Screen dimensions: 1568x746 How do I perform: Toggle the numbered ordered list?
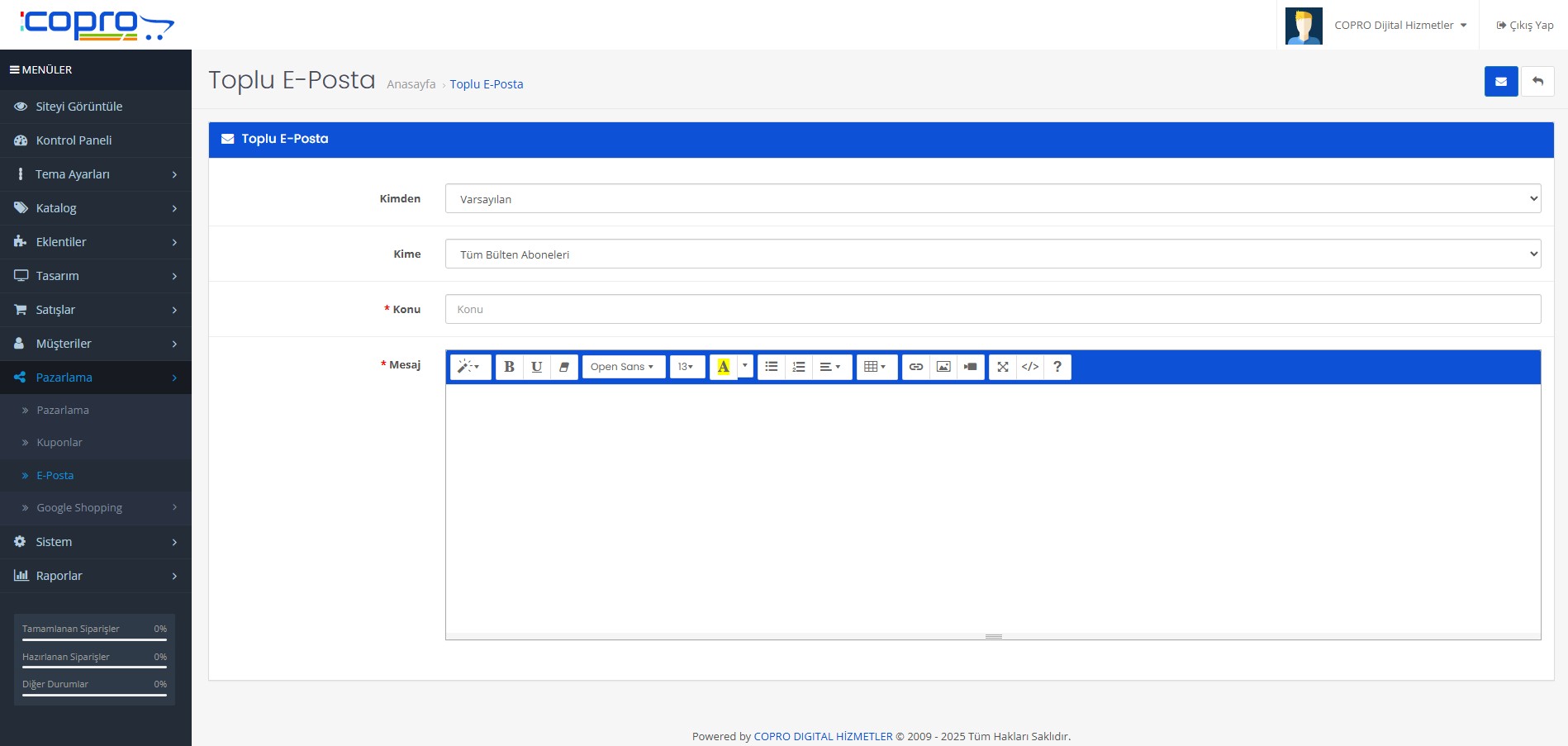pos(798,367)
